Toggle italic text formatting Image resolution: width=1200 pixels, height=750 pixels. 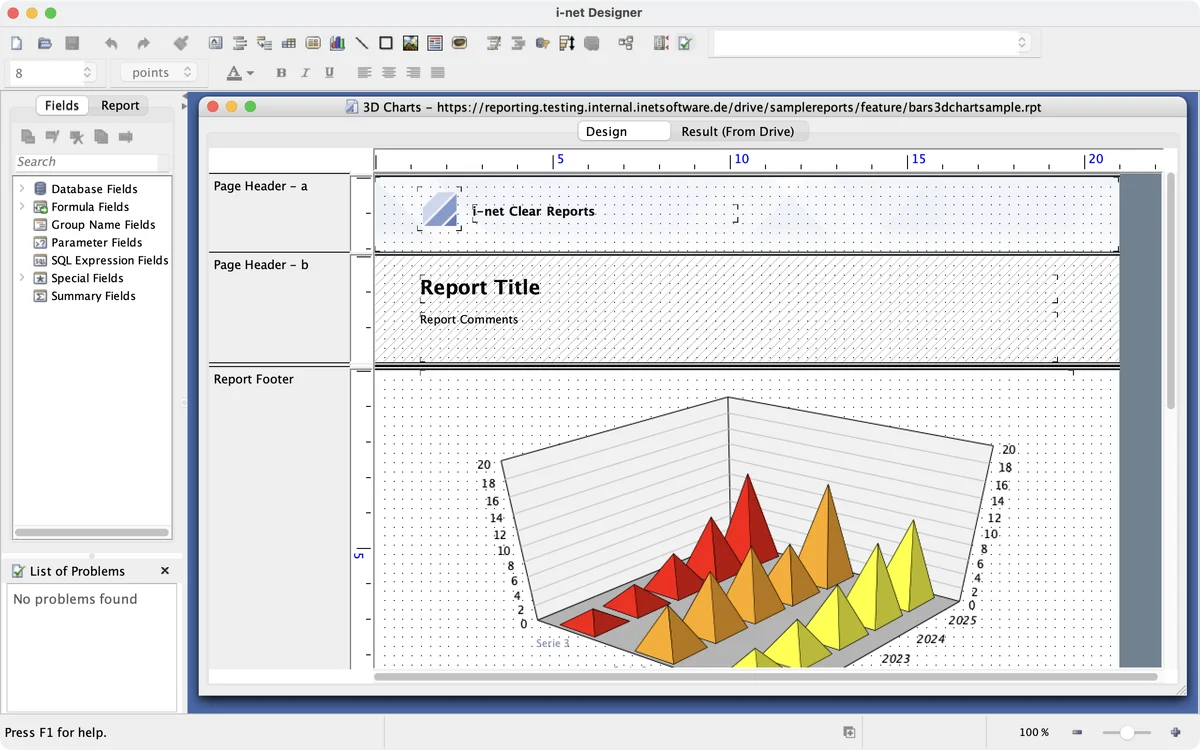305,73
